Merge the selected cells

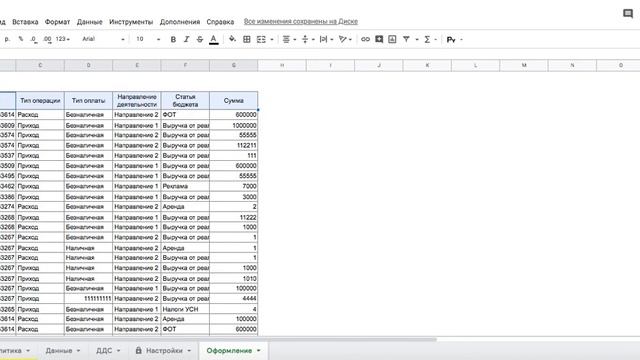point(261,39)
